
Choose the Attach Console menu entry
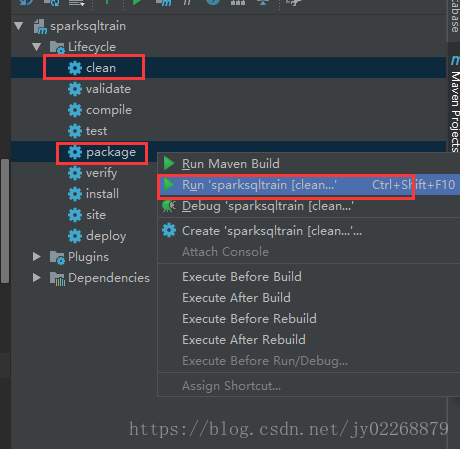click(309, 252)
